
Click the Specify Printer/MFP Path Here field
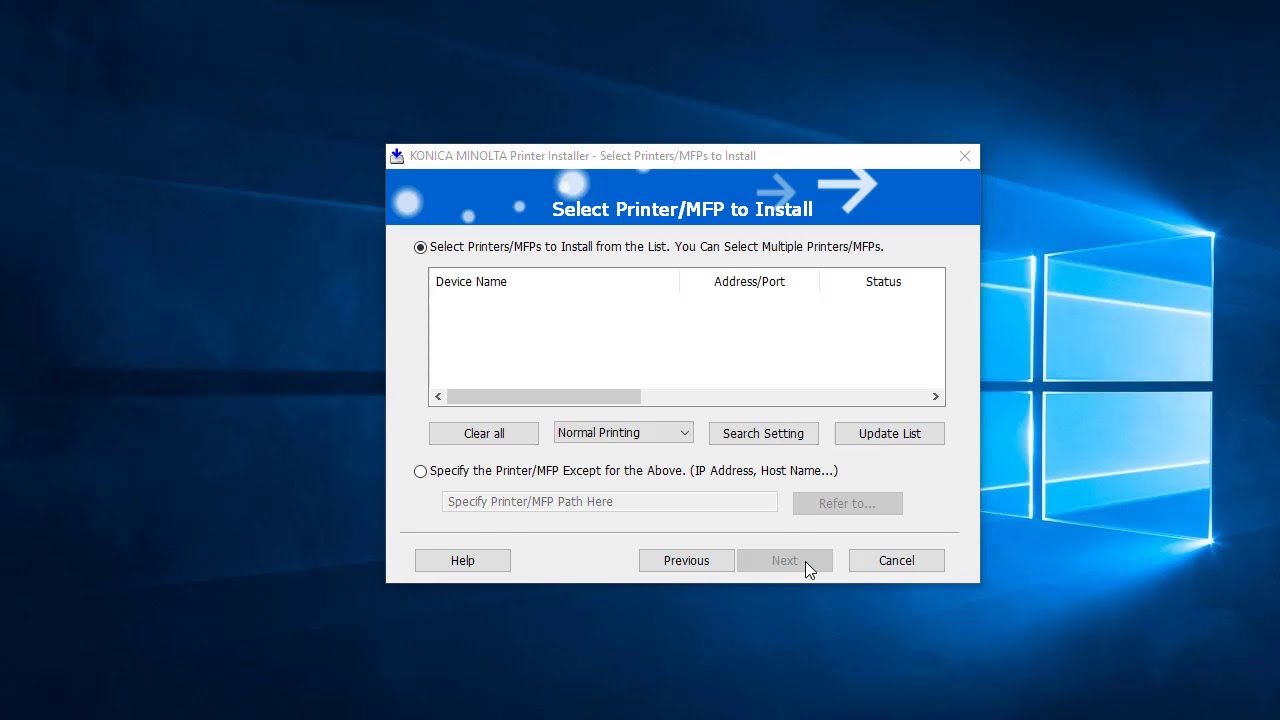click(609, 502)
